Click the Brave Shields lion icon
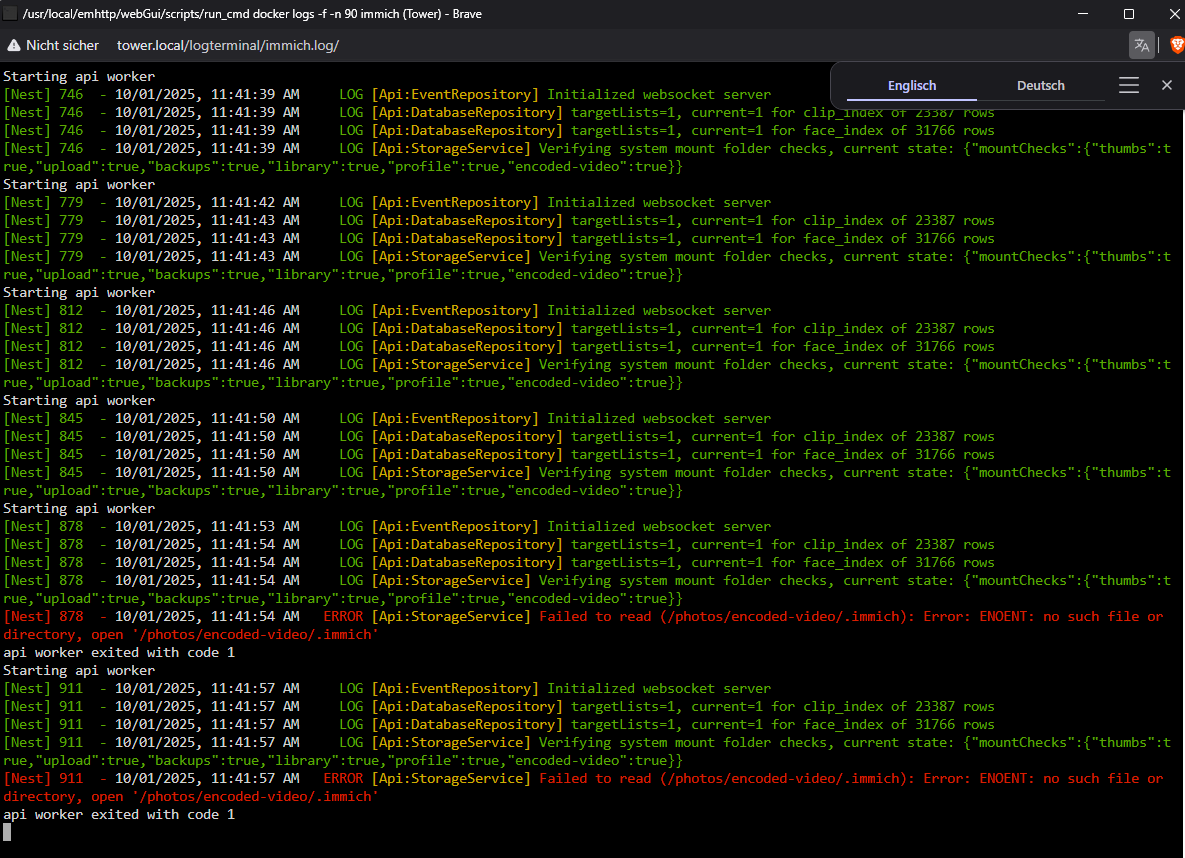 [1176, 45]
